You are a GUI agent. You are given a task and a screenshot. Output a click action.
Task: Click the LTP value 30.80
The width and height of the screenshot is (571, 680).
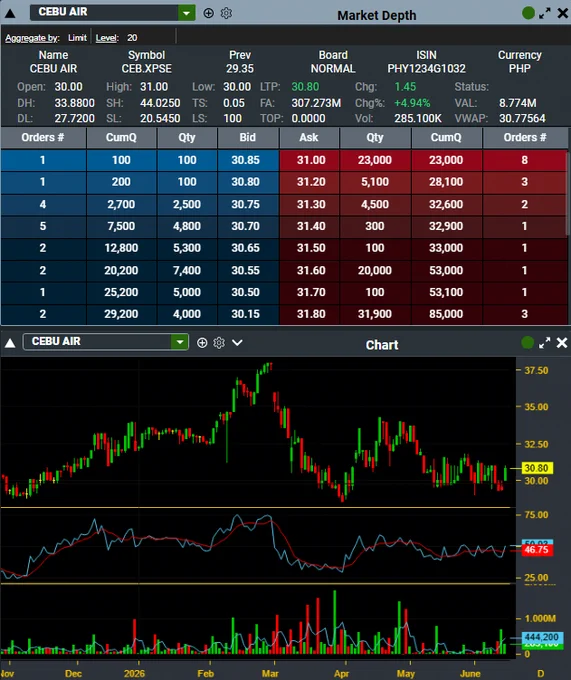coord(305,87)
